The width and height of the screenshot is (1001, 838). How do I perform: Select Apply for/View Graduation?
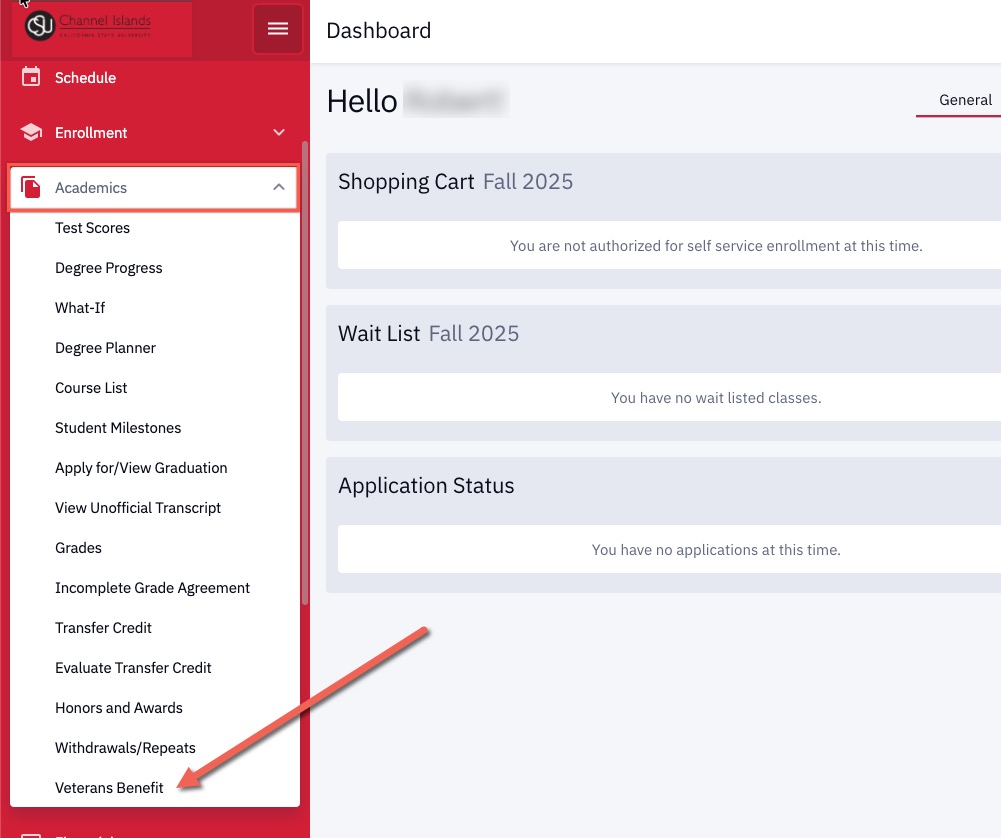click(141, 468)
